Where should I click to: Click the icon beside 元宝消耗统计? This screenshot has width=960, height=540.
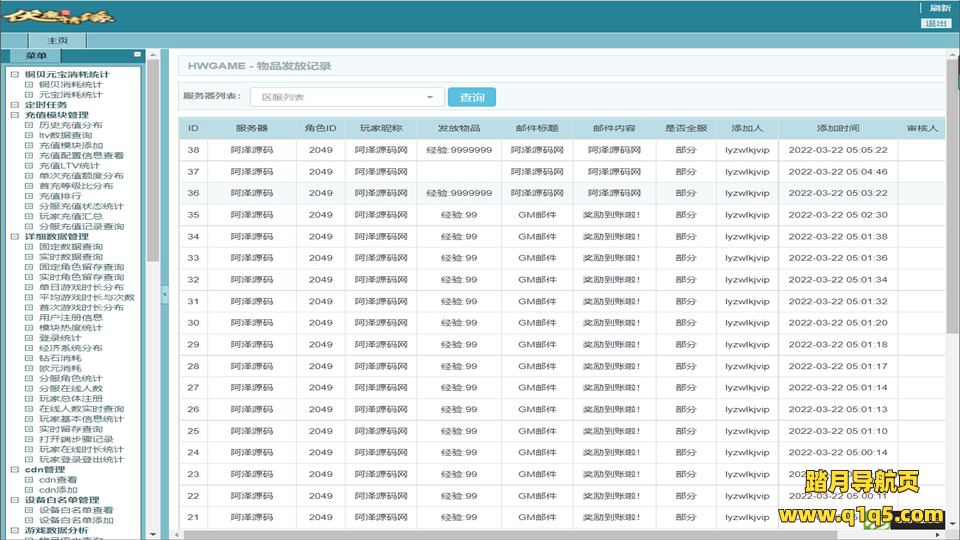[x=29, y=95]
